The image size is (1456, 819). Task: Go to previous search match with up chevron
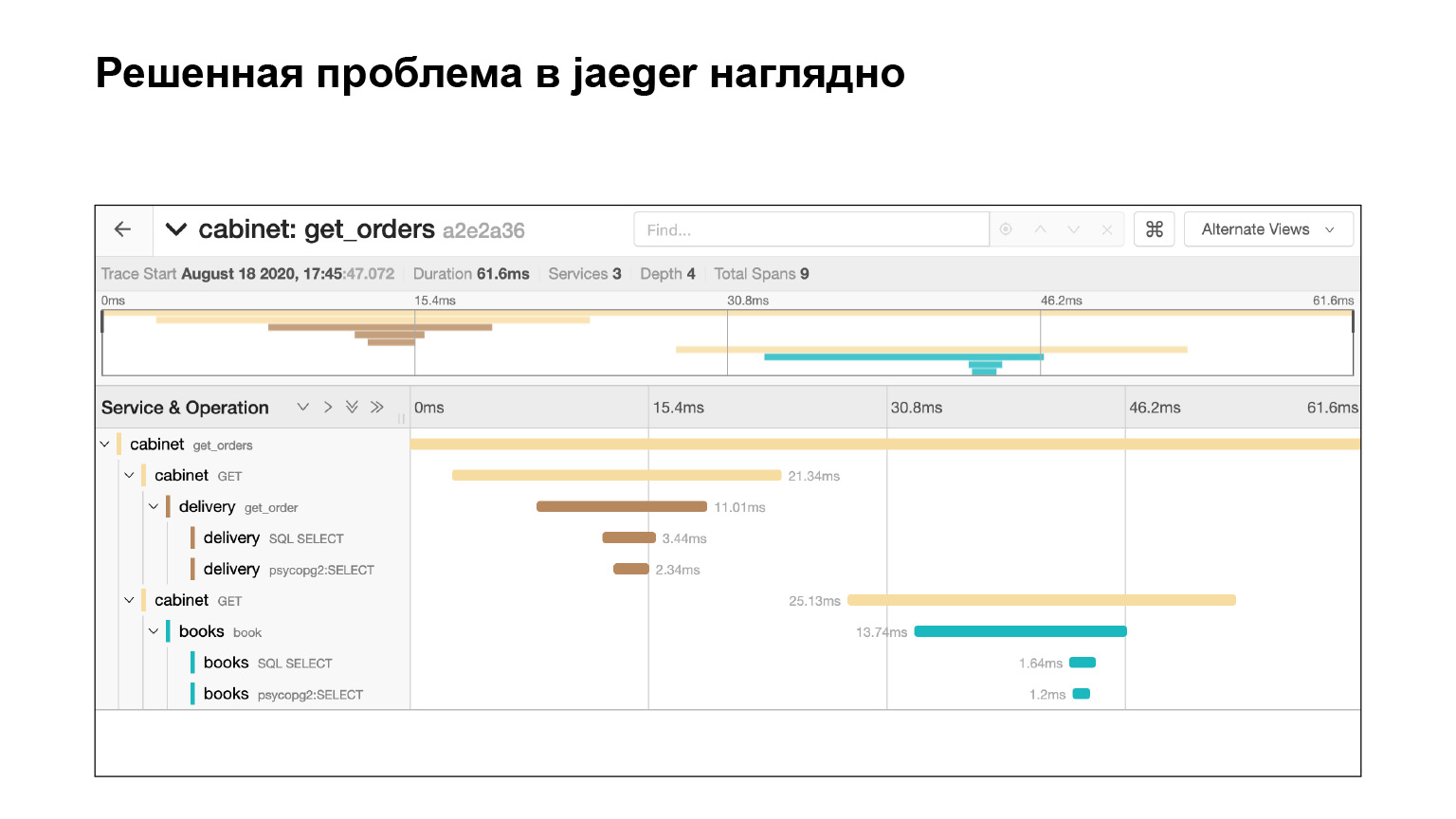(x=1040, y=228)
